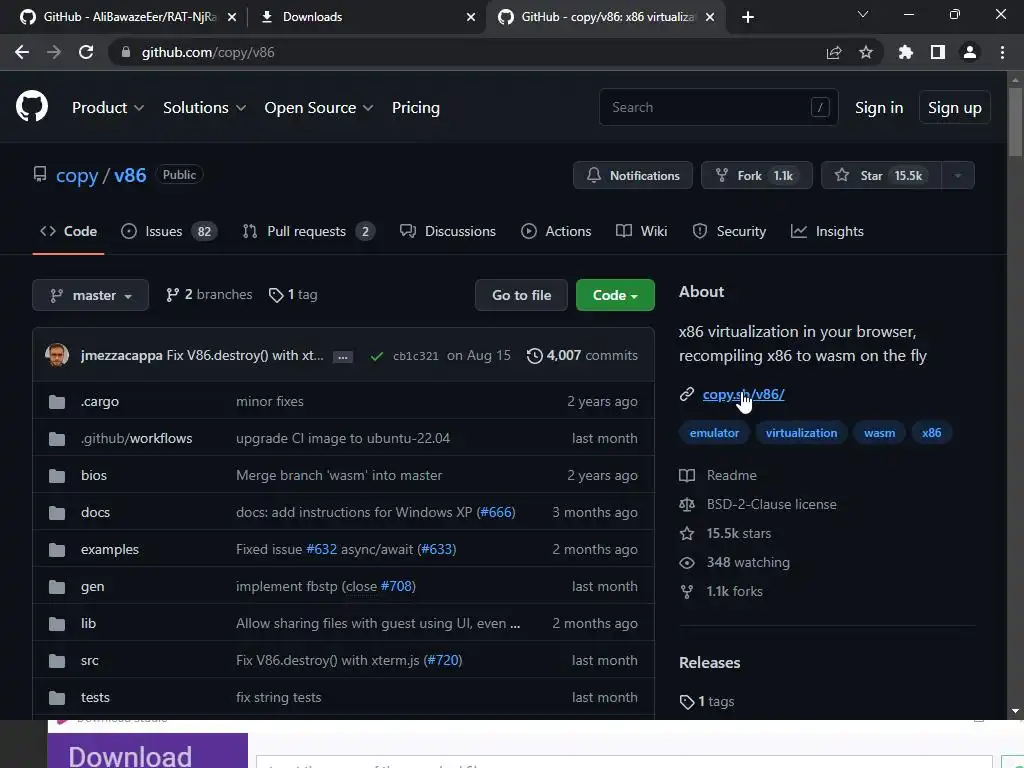Image resolution: width=1024 pixels, height=768 pixels.
Task: Open the bios folder
Action: (x=93, y=475)
